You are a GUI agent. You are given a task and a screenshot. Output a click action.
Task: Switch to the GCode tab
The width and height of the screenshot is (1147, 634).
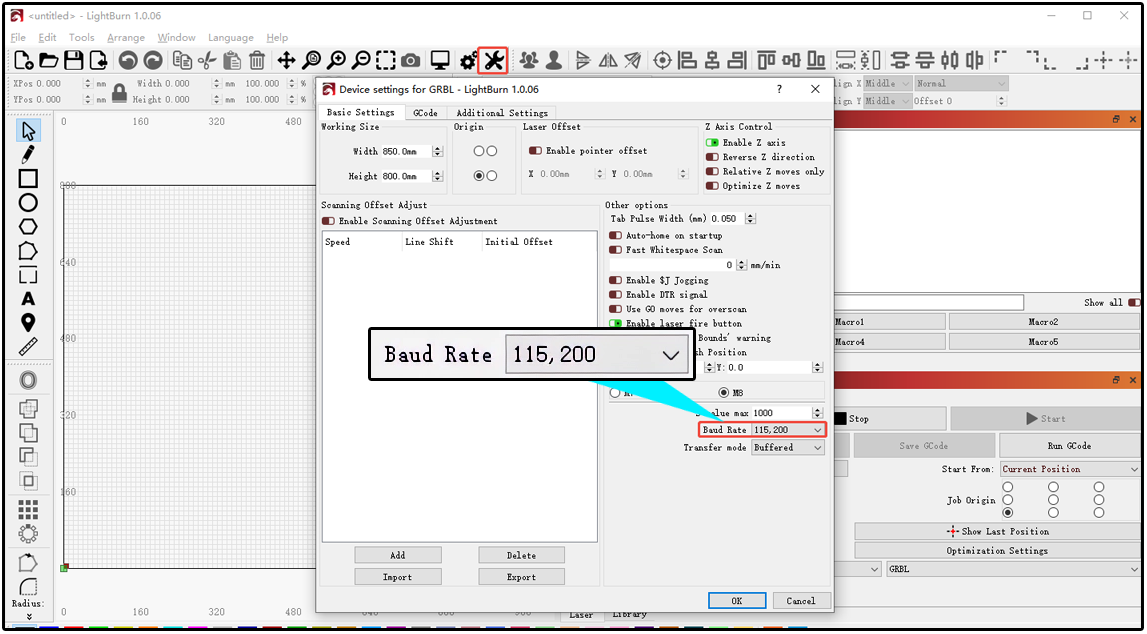click(x=425, y=113)
